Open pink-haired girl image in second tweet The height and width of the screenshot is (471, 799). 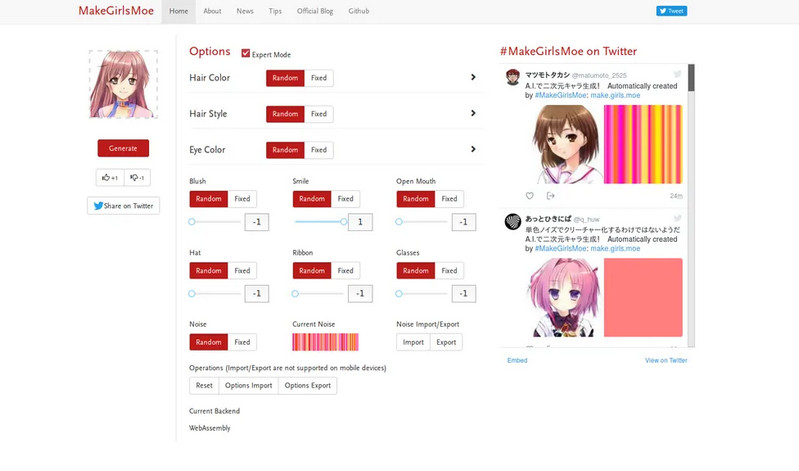(x=565, y=298)
